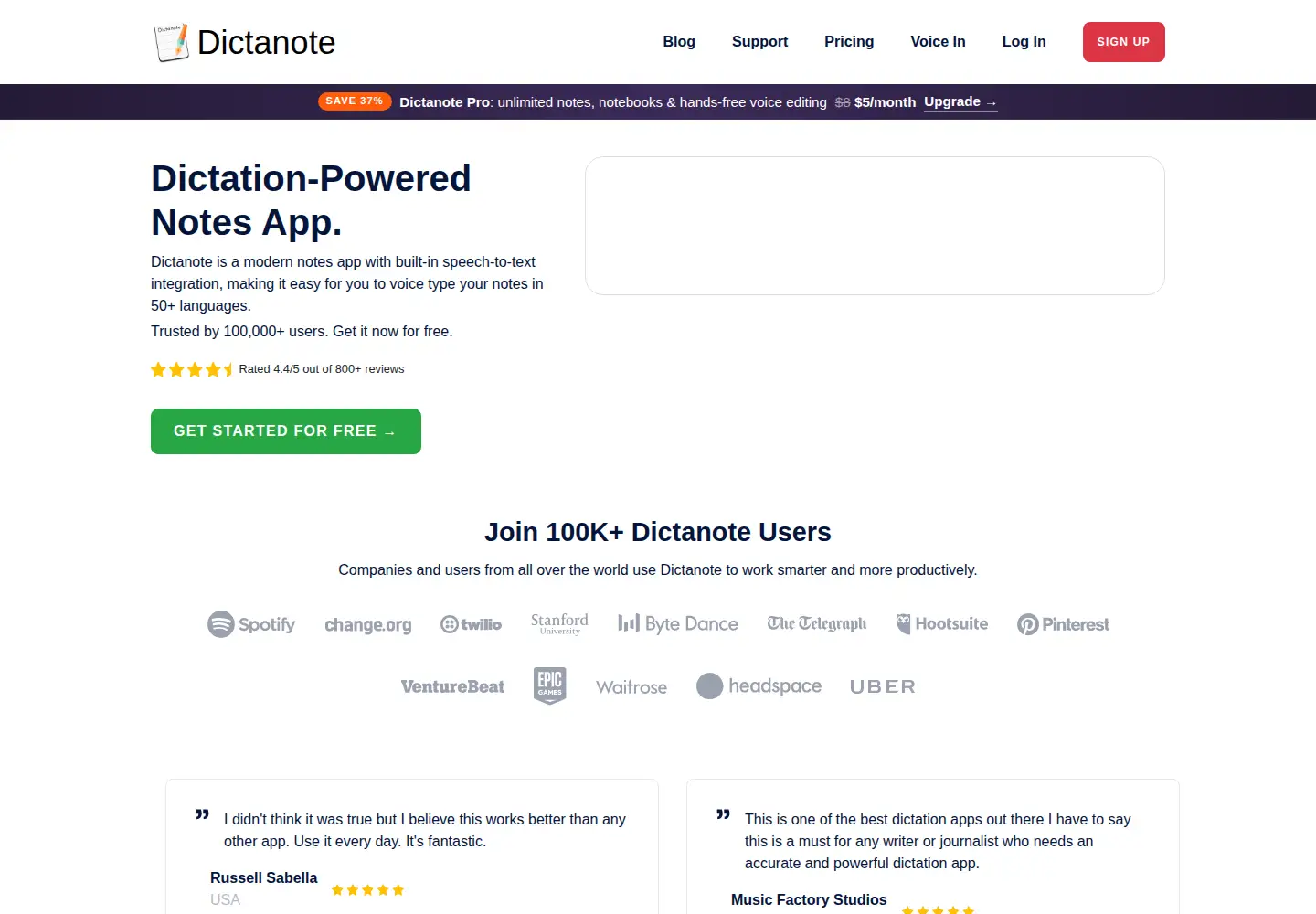Click the quote mark icon in Music Factory Studios testimonial
Screen dimensions: 1316x914
click(x=723, y=814)
